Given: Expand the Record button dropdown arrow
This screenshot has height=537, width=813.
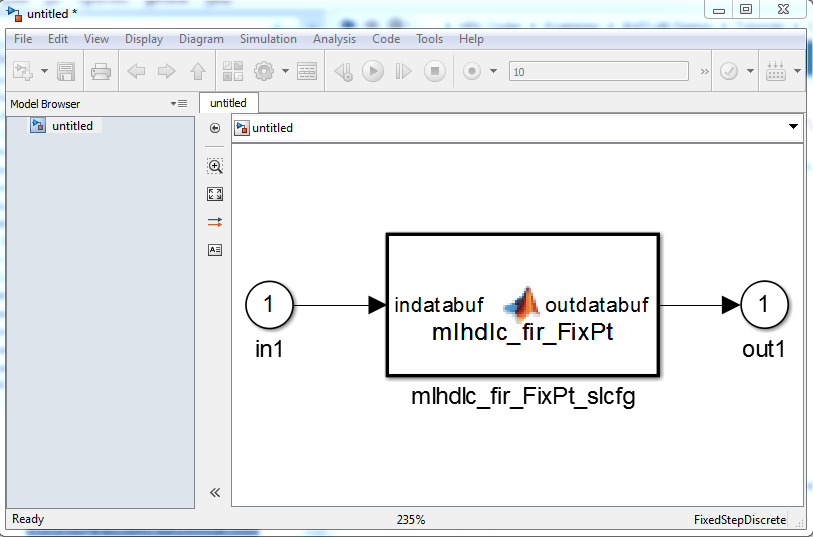Looking at the screenshot, I should [x=493, y=71].
